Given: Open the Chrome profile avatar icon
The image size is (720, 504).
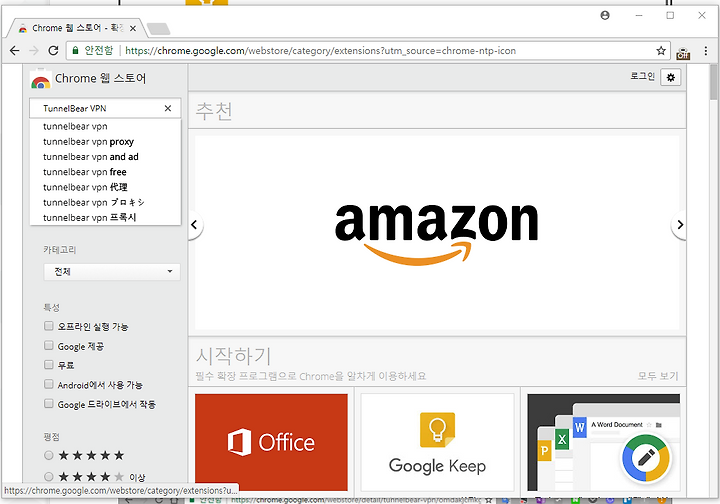Looking at the screenshot, I should 605,16.
